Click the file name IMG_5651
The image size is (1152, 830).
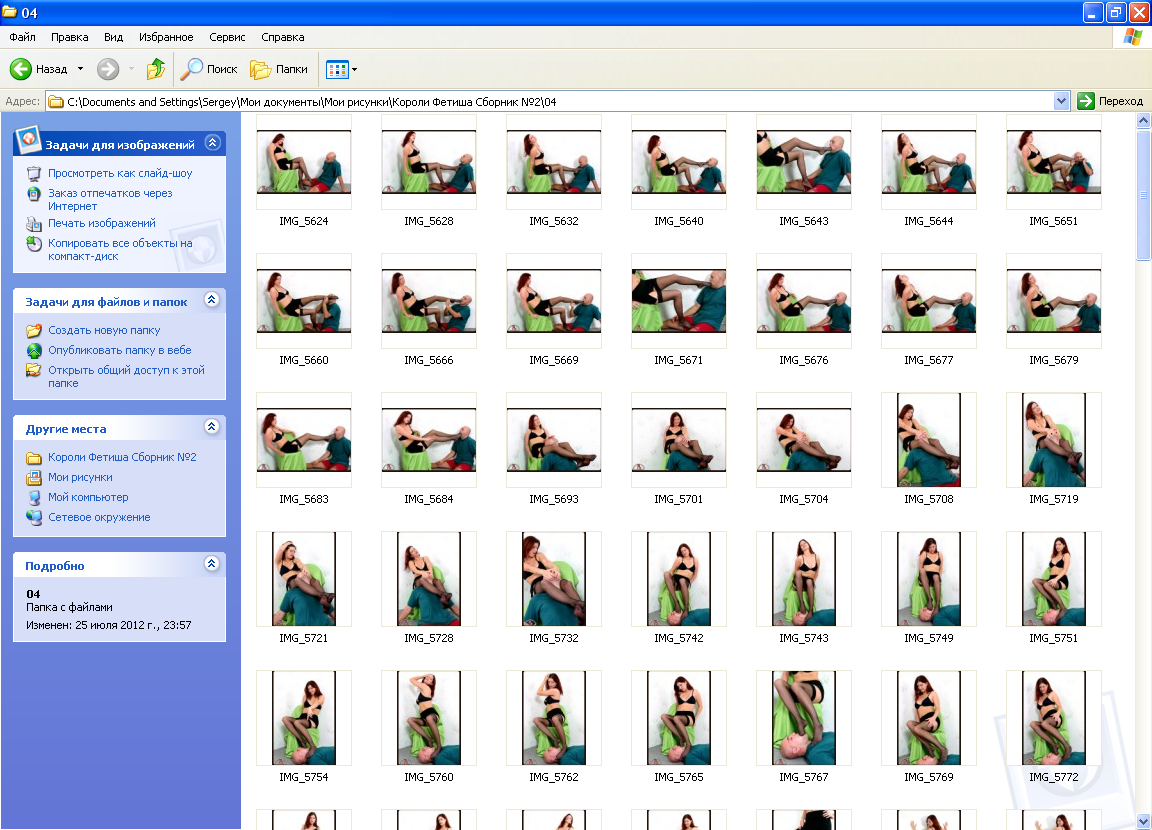coord(1054,221)
